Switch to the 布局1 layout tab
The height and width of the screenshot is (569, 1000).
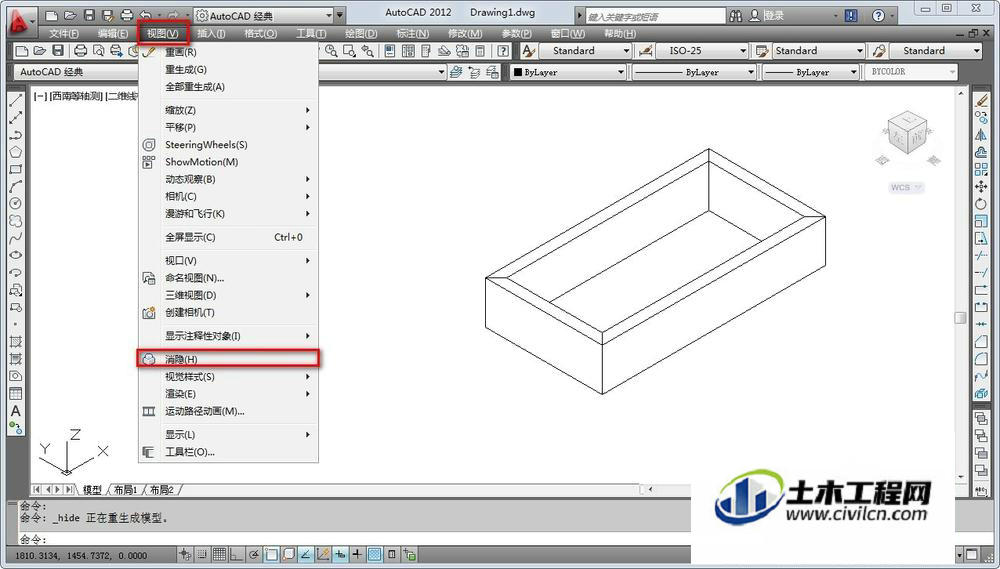click(x=126, y=490)
